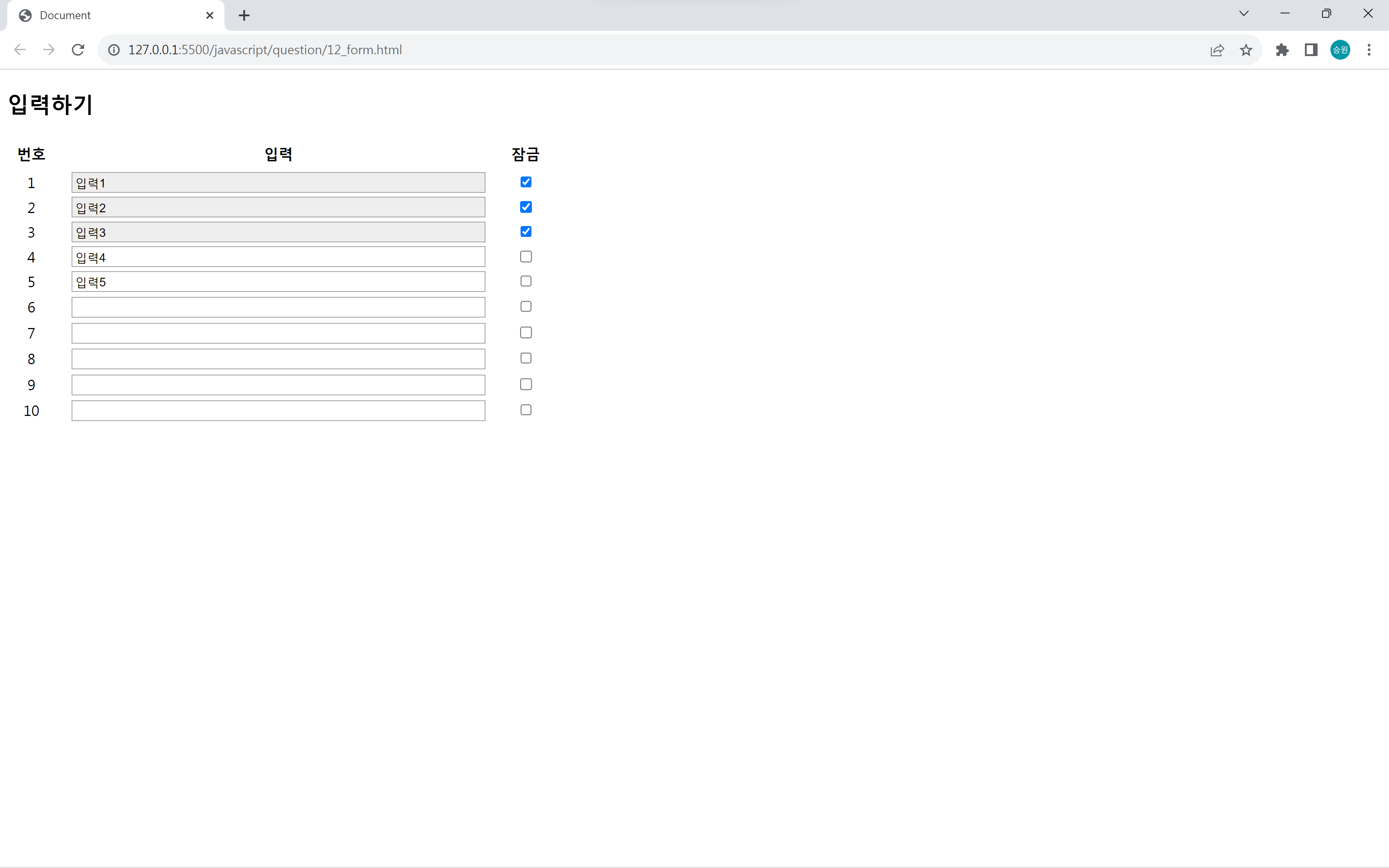The image size is (1389, 868).
Task: Enable the lock checkbox for row 4
Action: 526,257
